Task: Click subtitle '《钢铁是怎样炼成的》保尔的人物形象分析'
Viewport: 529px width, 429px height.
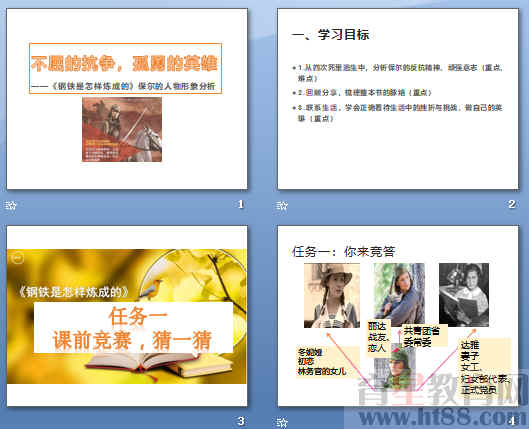Action: 123,86
